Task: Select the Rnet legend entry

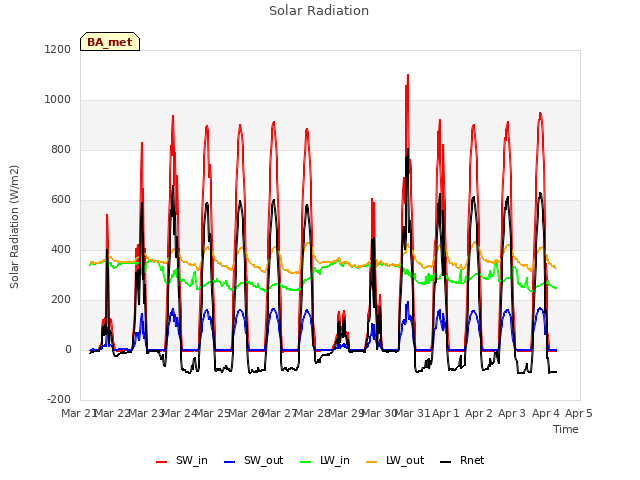Action: 462,460
